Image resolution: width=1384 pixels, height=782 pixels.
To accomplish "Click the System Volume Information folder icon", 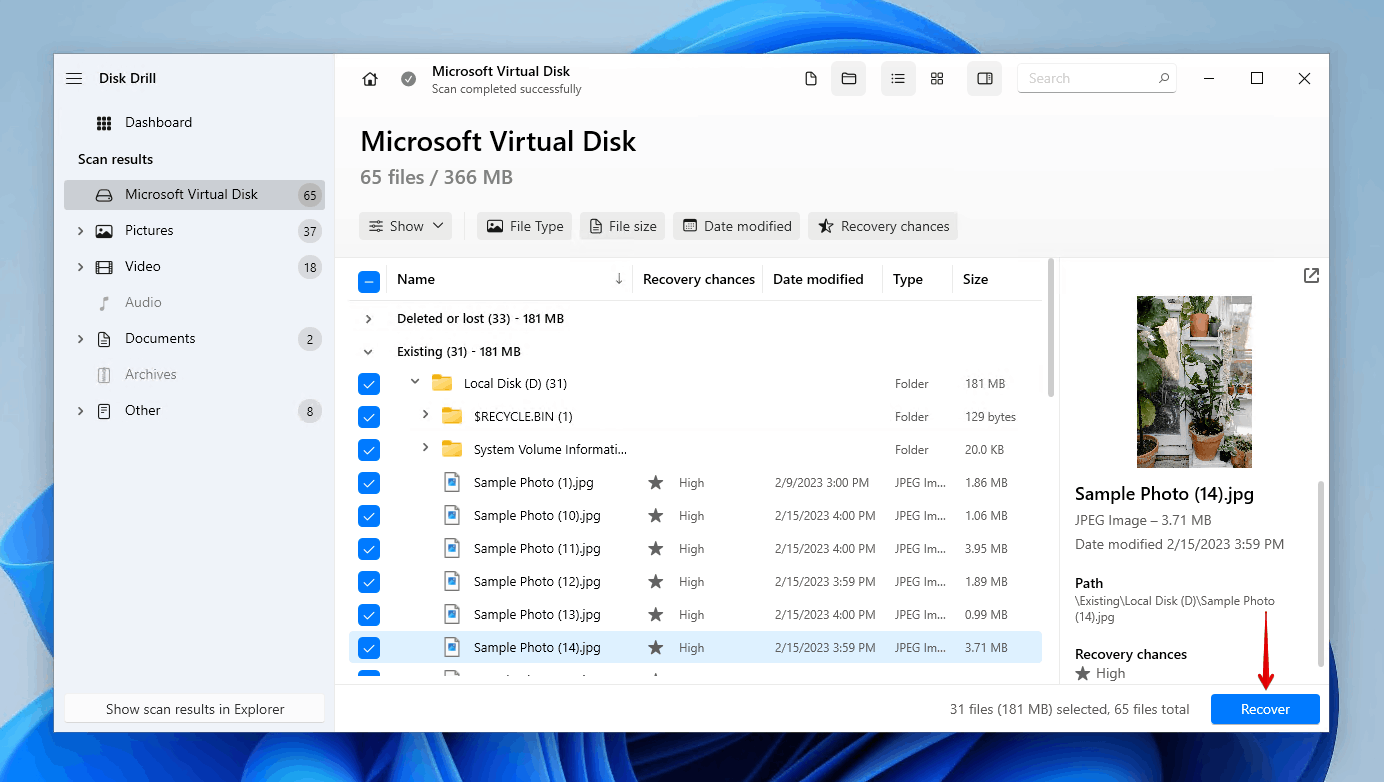I will click(452, 449).
